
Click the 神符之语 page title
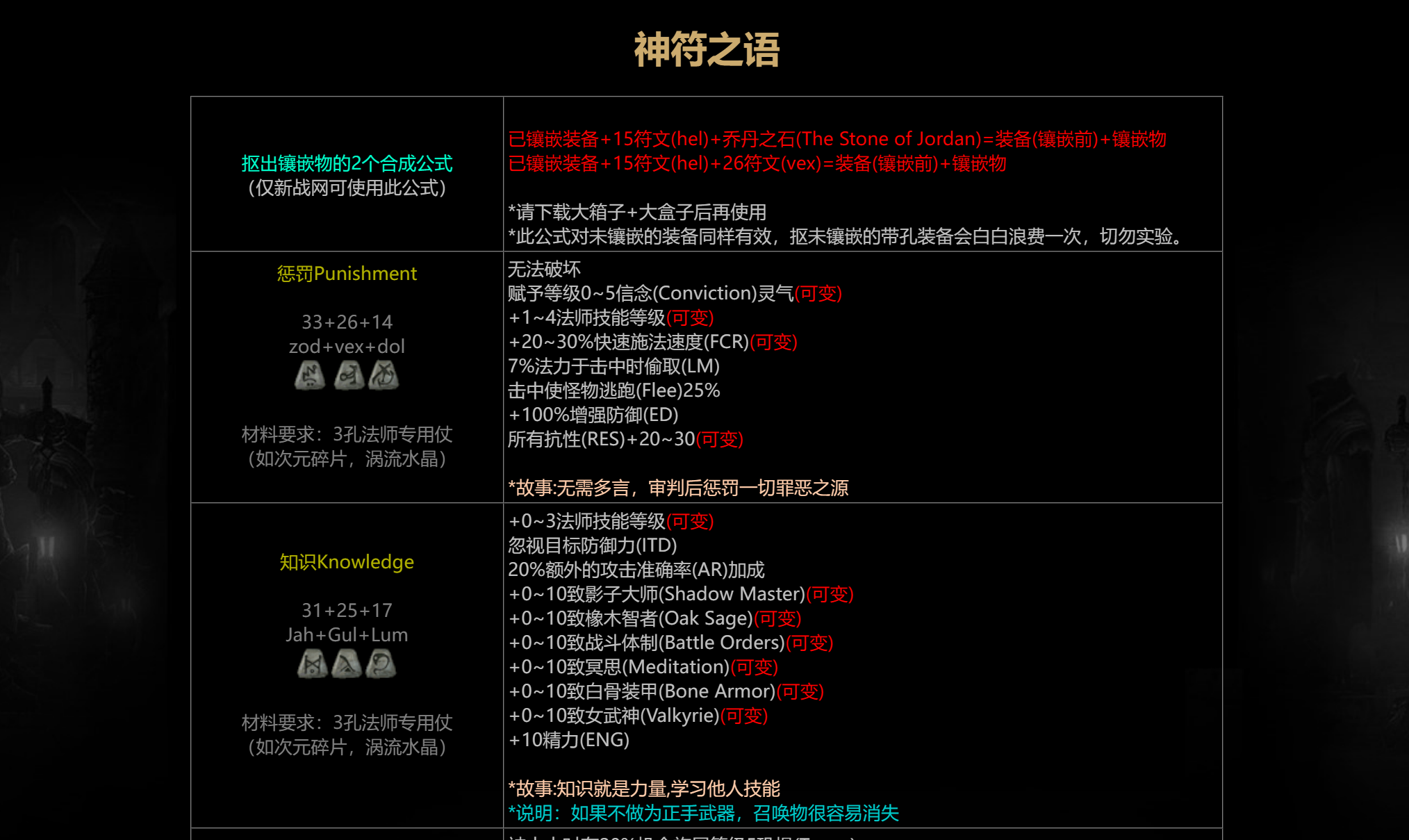(x=706, y=50)
